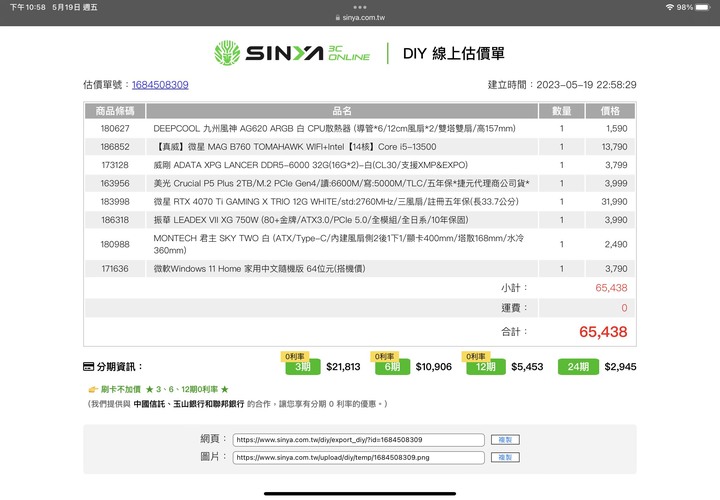Click the 品名 column header
720x500 pixels.
pyautogui.click(x=342, y=111)
